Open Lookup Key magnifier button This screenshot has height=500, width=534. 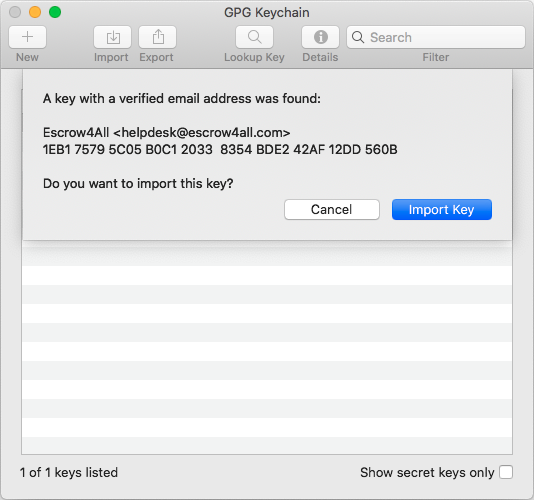pyautogui.click(x=254, y=37)
